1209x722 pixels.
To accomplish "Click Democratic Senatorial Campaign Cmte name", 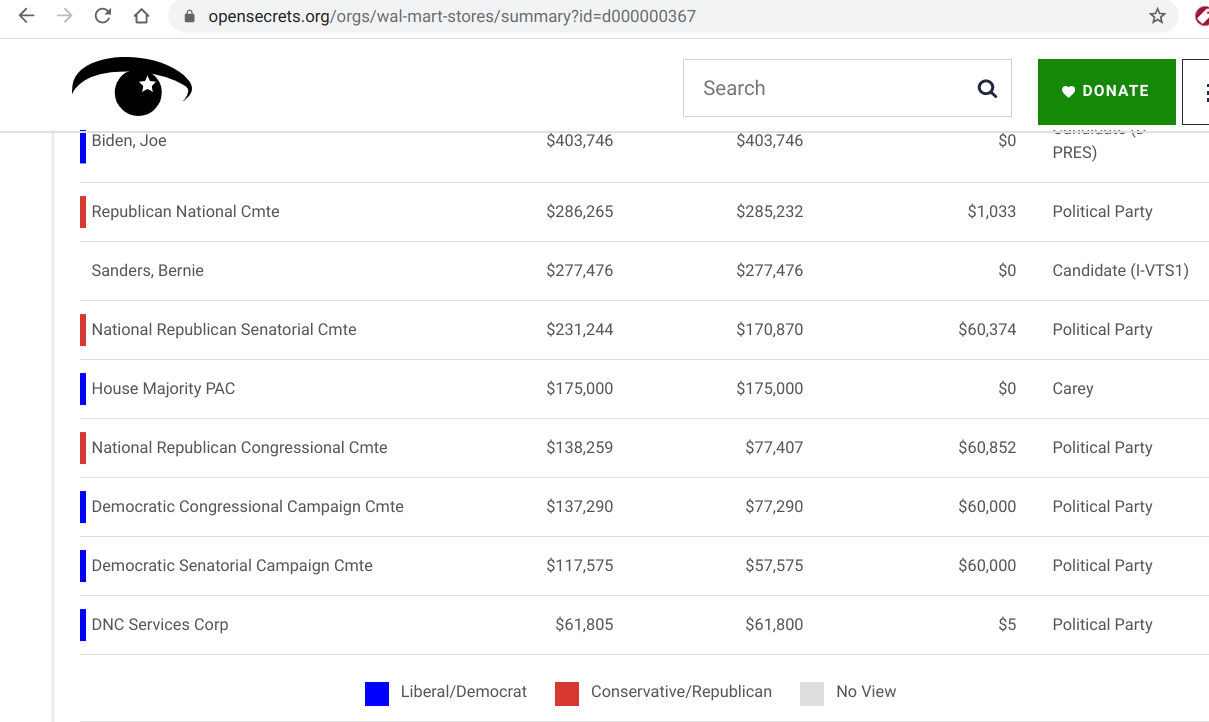I will 232,566.
